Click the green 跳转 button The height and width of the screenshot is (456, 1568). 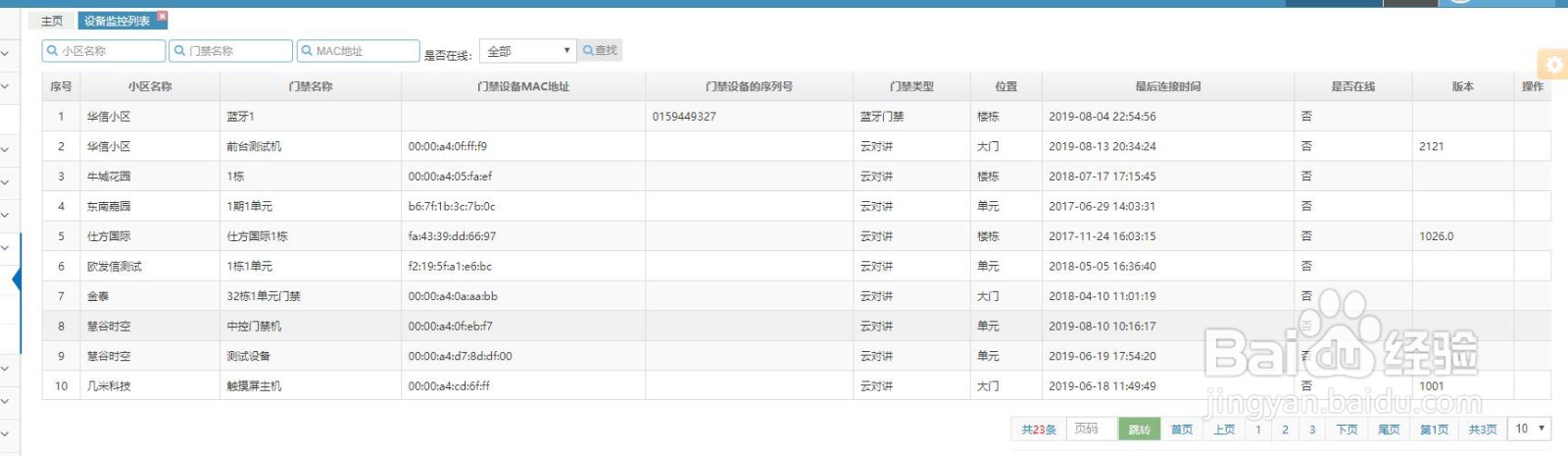click(1139, 430)
